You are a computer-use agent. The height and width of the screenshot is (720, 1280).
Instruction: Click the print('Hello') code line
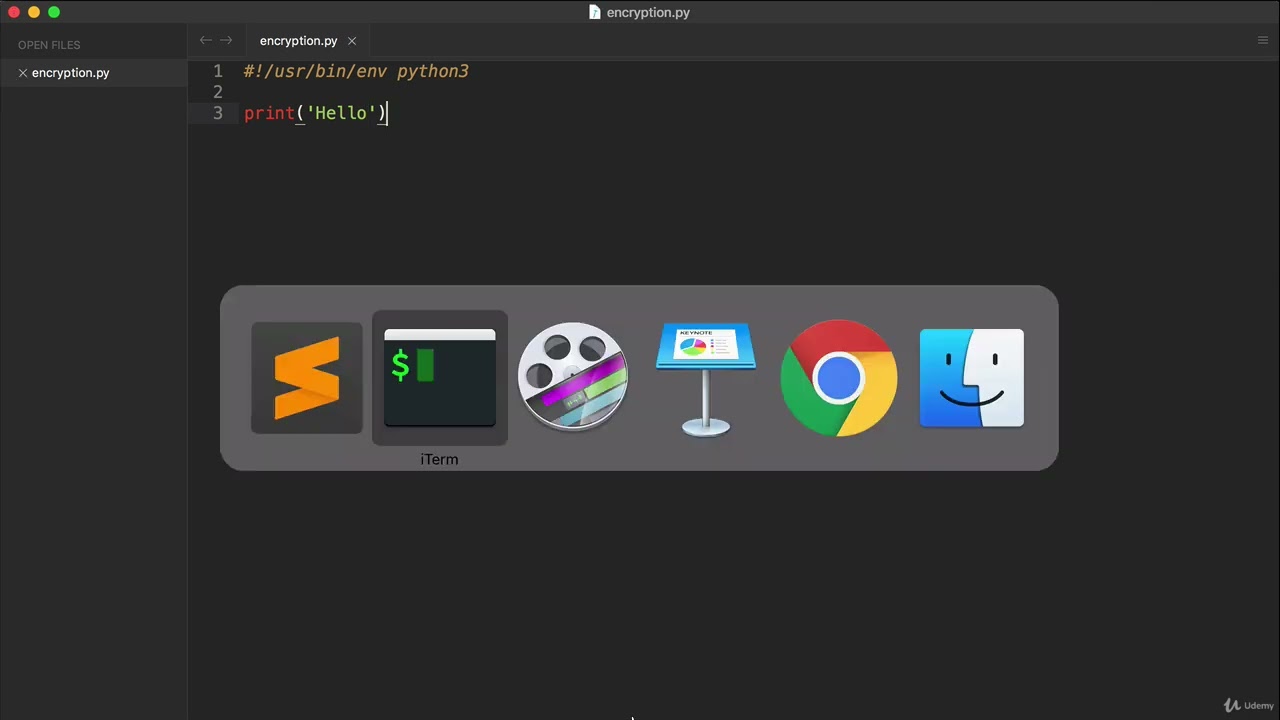tap(315, 113)
